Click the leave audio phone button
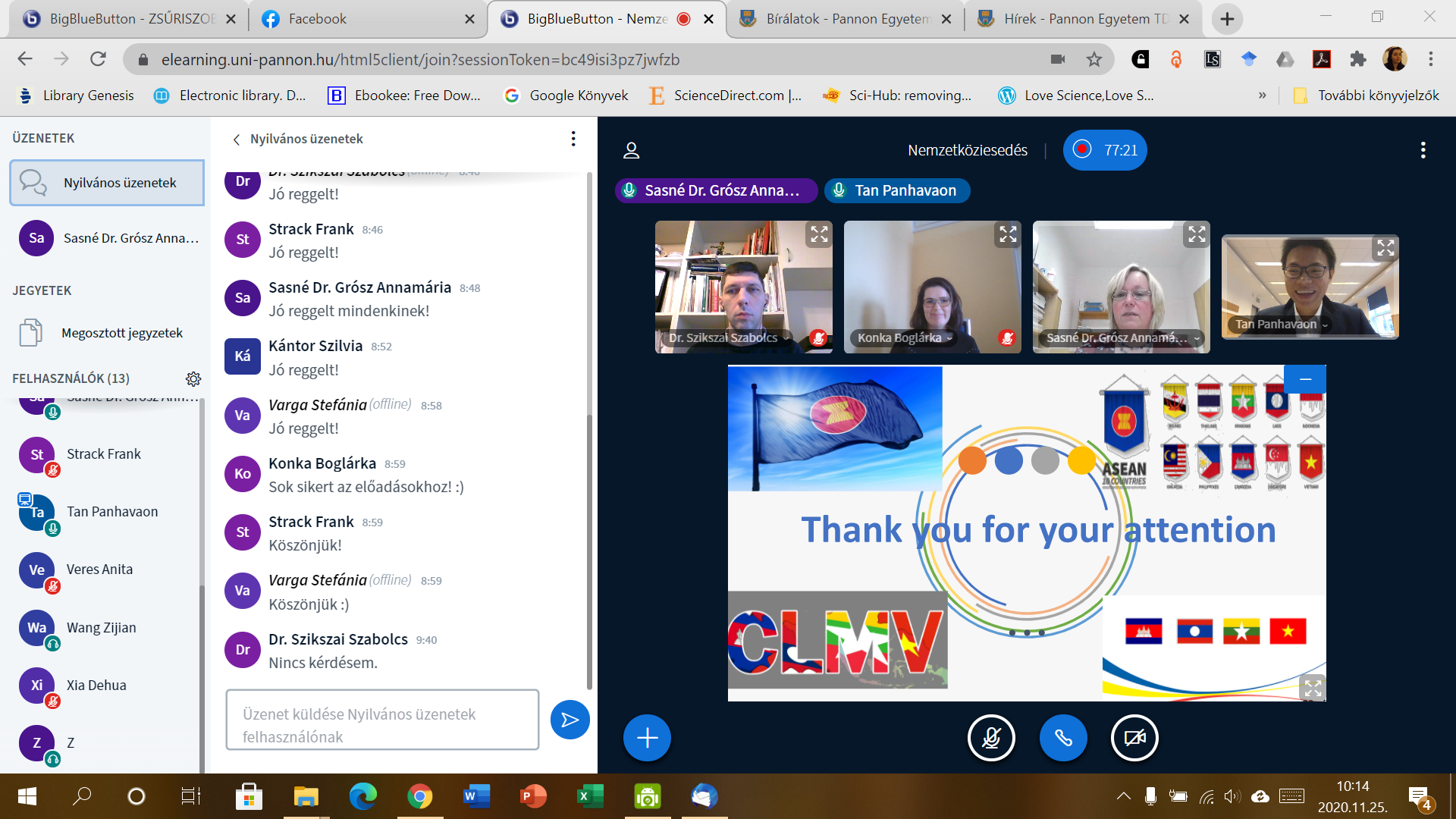1456x819 pixels. pos(1062,738)
